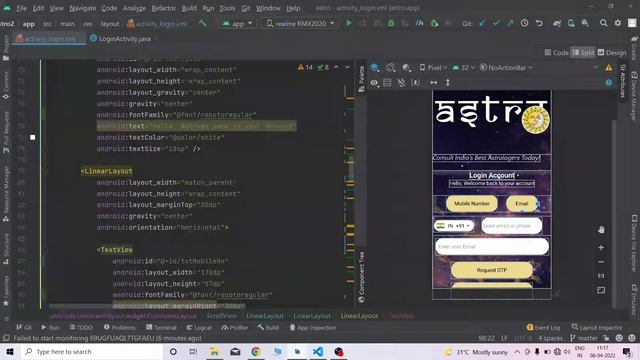Open the Refactor menu
The image size is (640, 360).
(163, 8)
